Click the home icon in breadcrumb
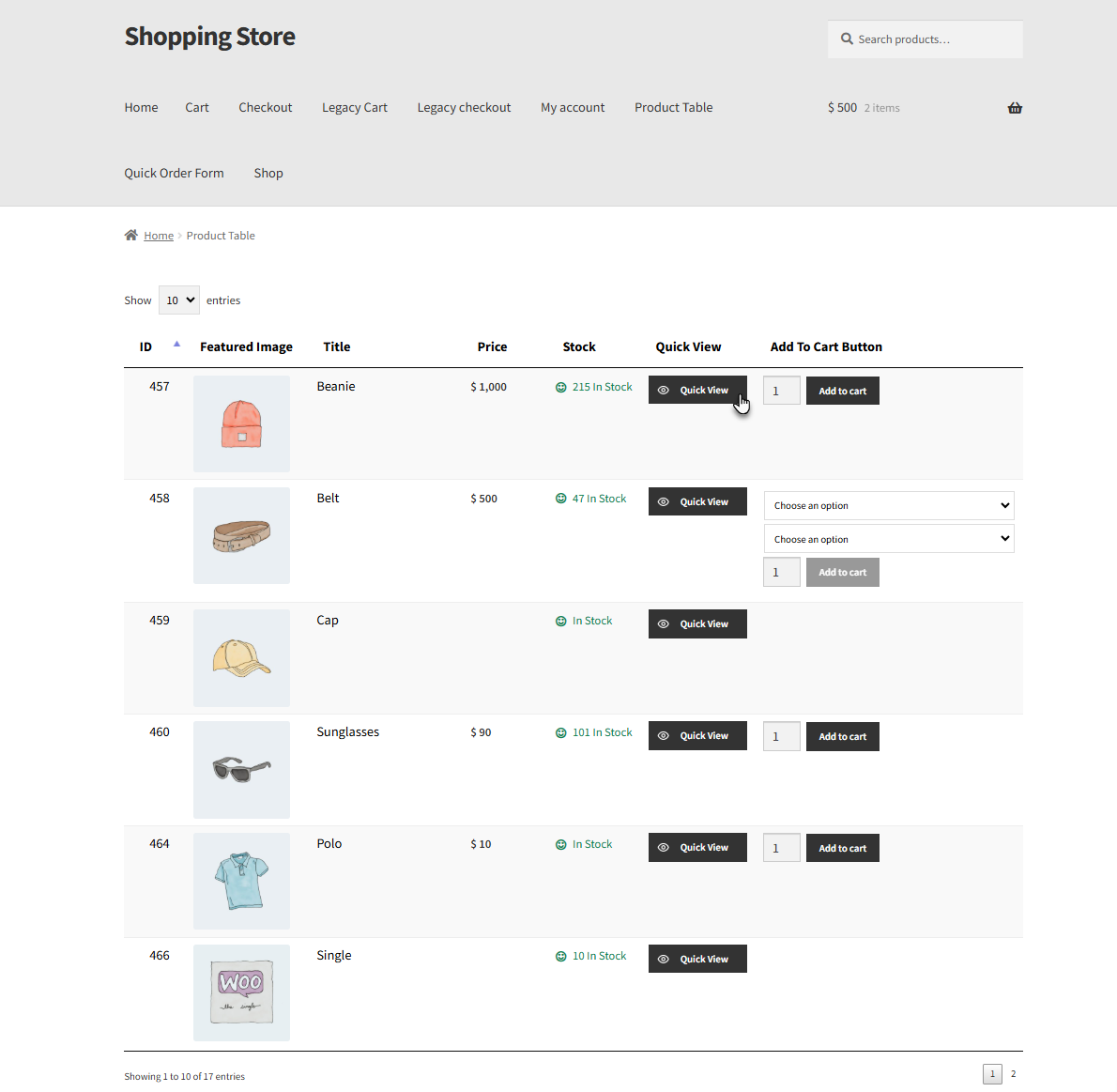This screenshot has height=1092, width=1117. 131,236
